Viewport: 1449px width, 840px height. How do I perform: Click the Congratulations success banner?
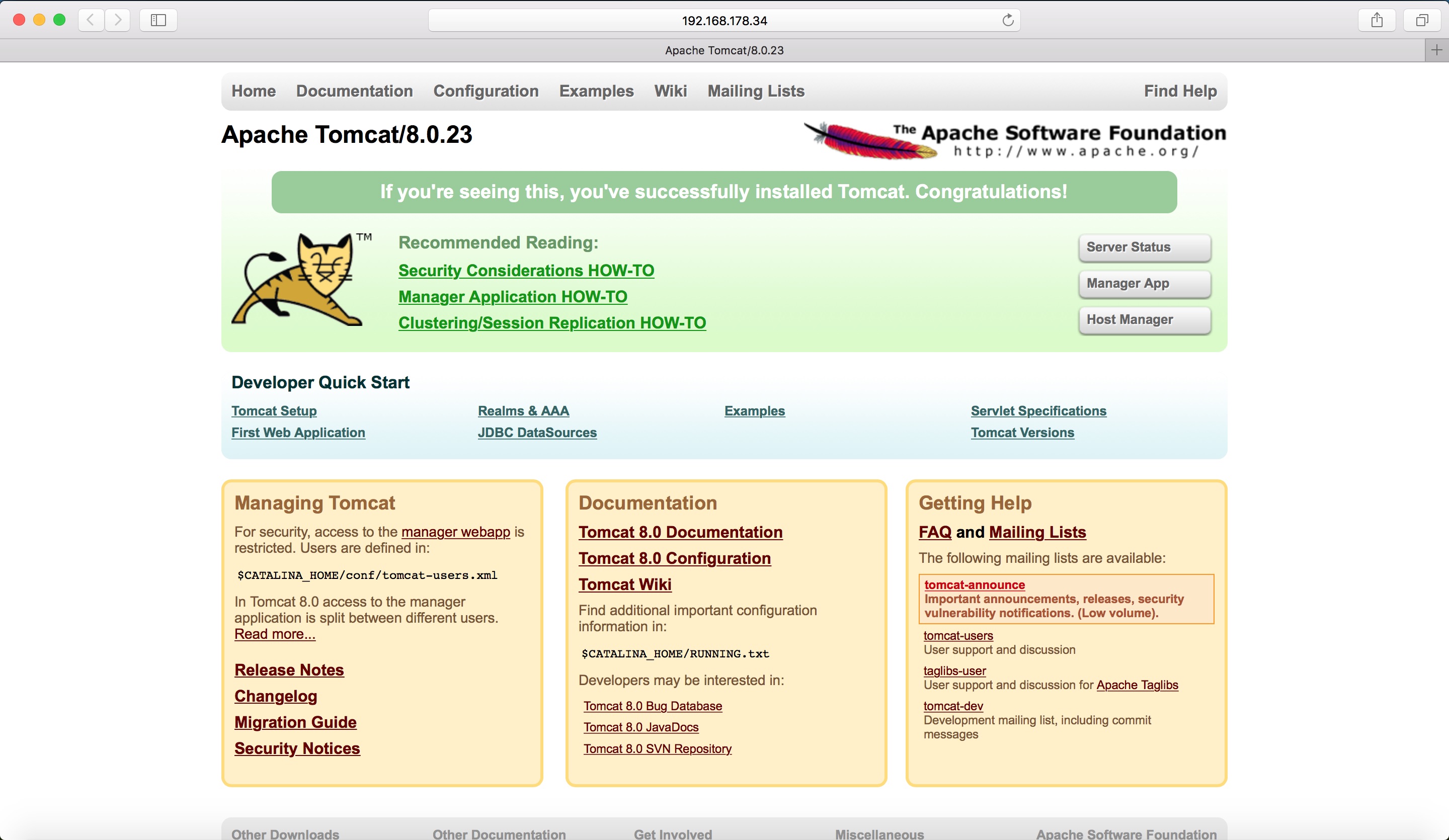[x=724, y=192]
